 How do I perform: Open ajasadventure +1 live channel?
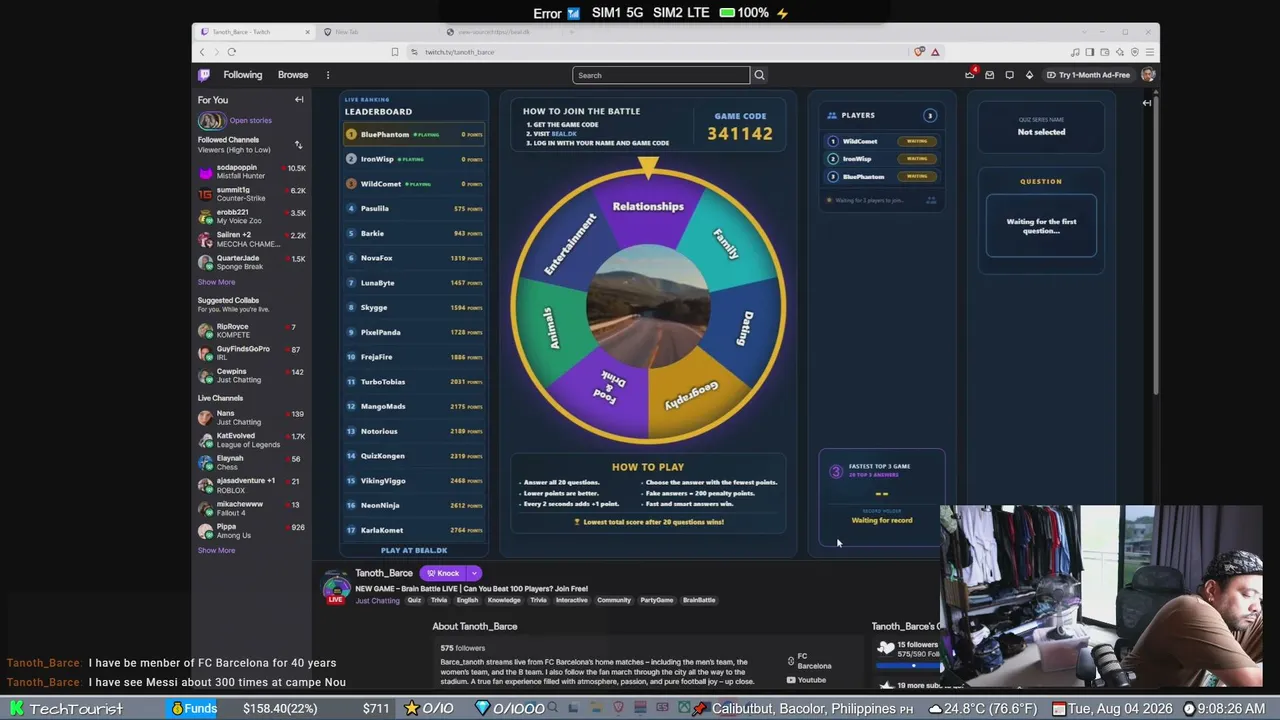251,485
